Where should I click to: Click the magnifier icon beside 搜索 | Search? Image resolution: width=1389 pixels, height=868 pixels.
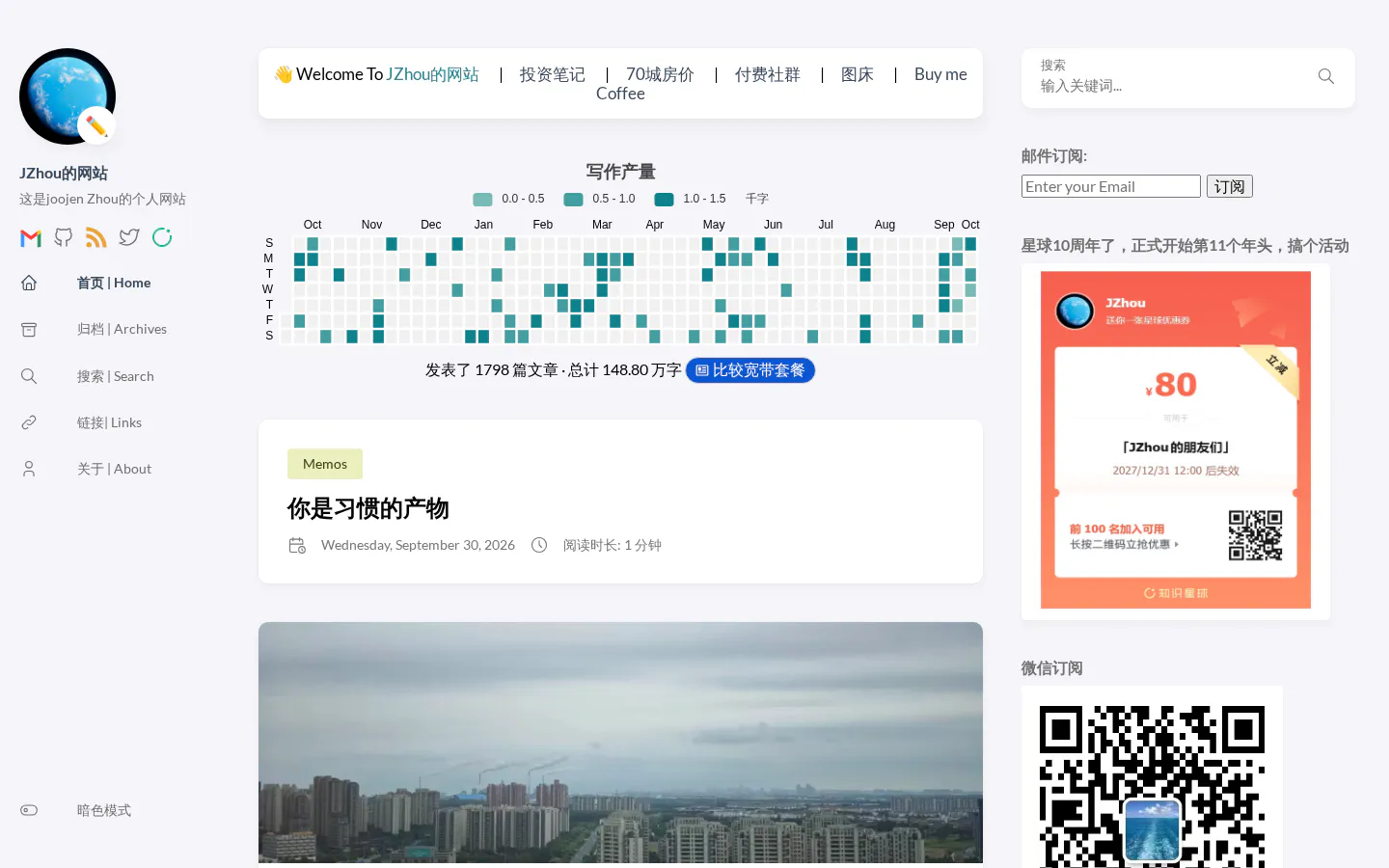(x=29, y=376)
